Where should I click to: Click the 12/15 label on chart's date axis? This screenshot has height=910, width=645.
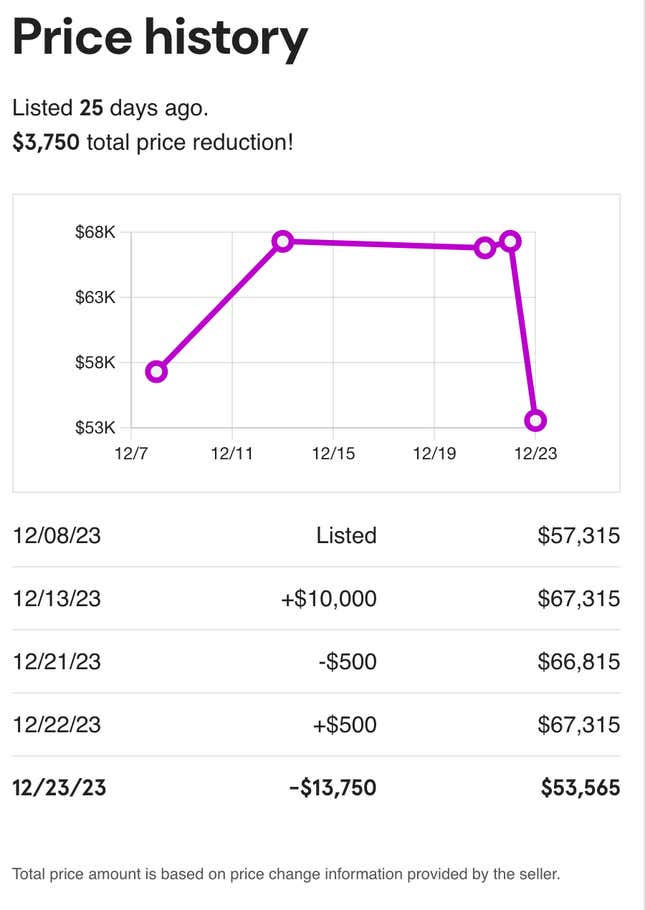[333, 453]
